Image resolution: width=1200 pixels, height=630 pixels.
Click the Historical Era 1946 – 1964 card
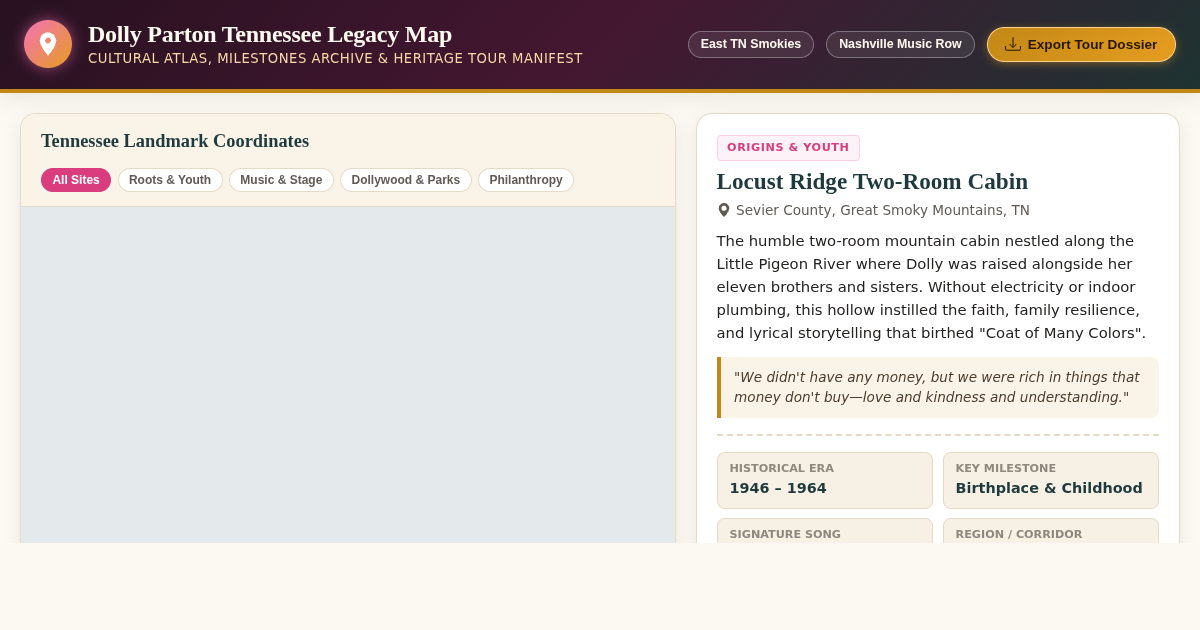(825, 480)
